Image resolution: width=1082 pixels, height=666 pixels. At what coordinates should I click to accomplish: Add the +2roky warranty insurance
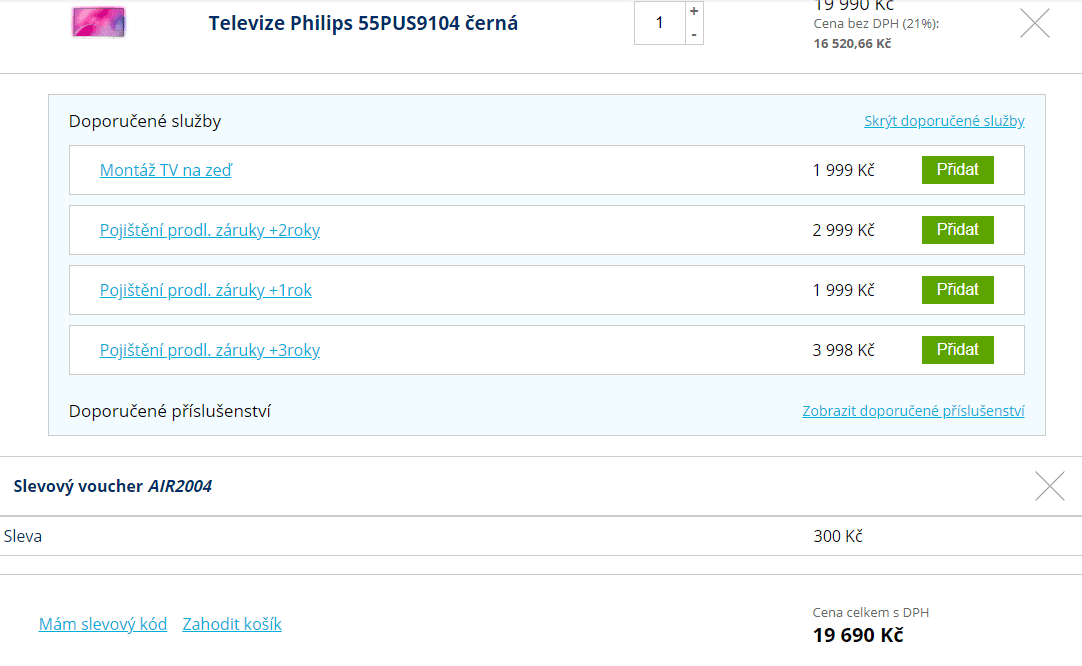[957, 230]
